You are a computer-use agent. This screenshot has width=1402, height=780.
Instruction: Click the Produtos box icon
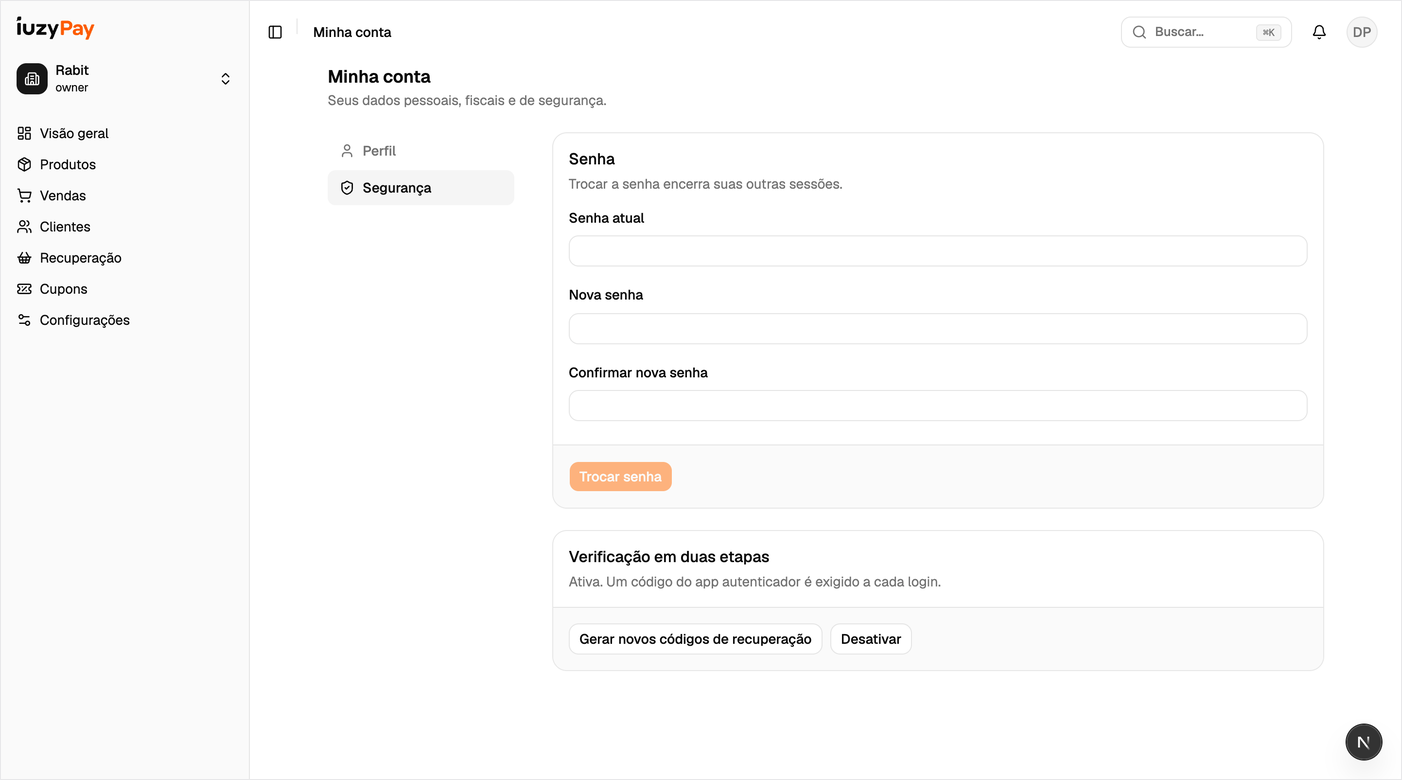(x=24, y=164)
